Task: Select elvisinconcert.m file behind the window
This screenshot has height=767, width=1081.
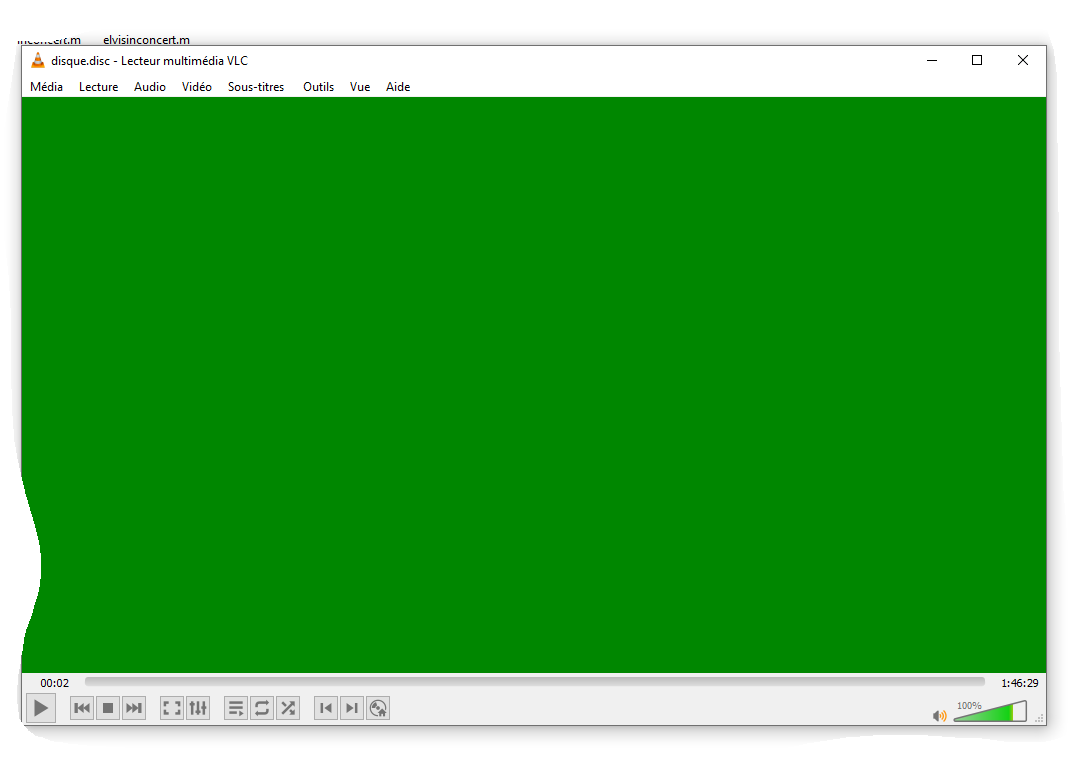Action: click(146, 40)
